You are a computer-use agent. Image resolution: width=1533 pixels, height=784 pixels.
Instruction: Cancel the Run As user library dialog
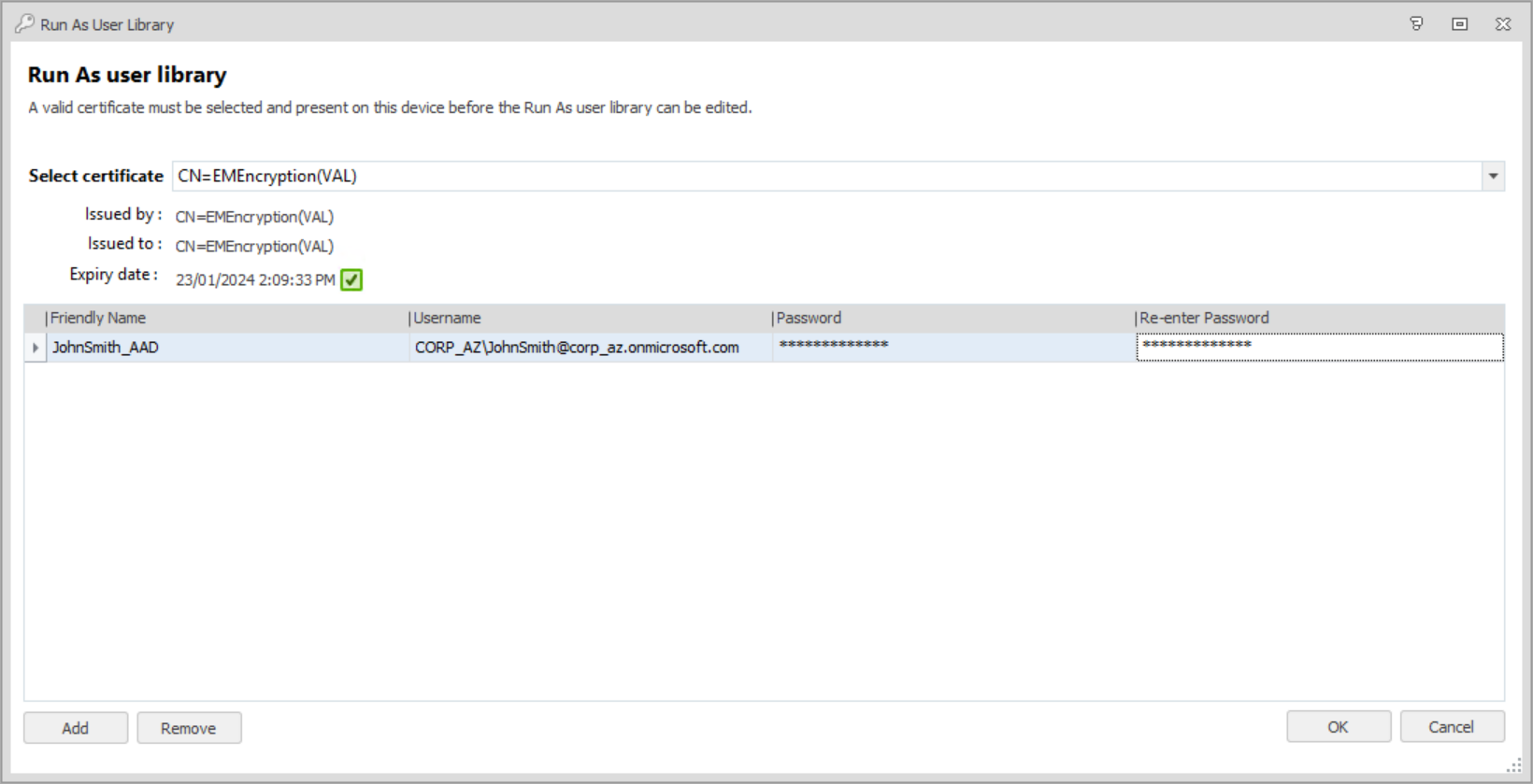pyautogui.click(x=1451, y=727)
